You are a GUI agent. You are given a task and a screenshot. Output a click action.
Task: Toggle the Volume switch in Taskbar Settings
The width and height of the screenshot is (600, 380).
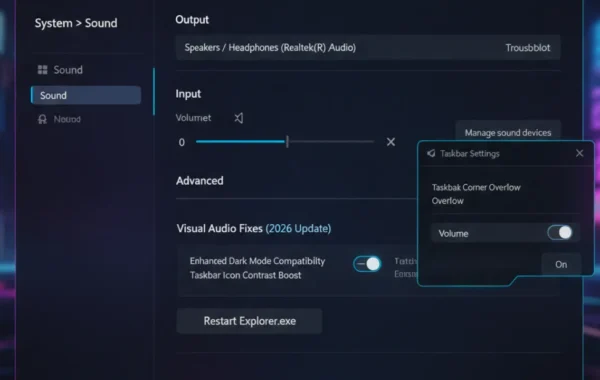(x=560, y=232)
